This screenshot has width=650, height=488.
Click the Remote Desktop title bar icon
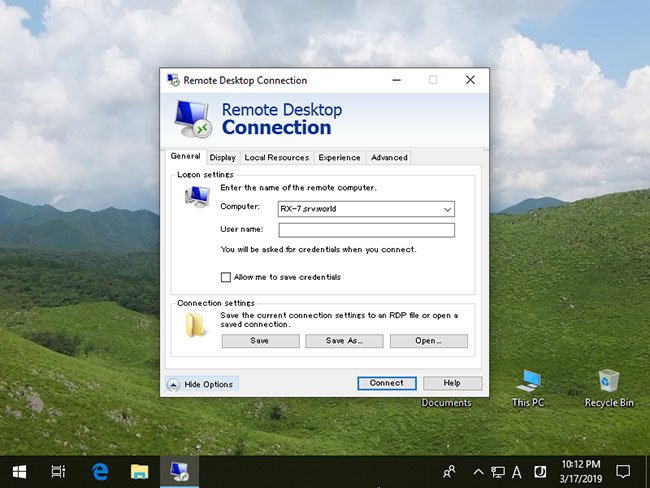point(173,80)
